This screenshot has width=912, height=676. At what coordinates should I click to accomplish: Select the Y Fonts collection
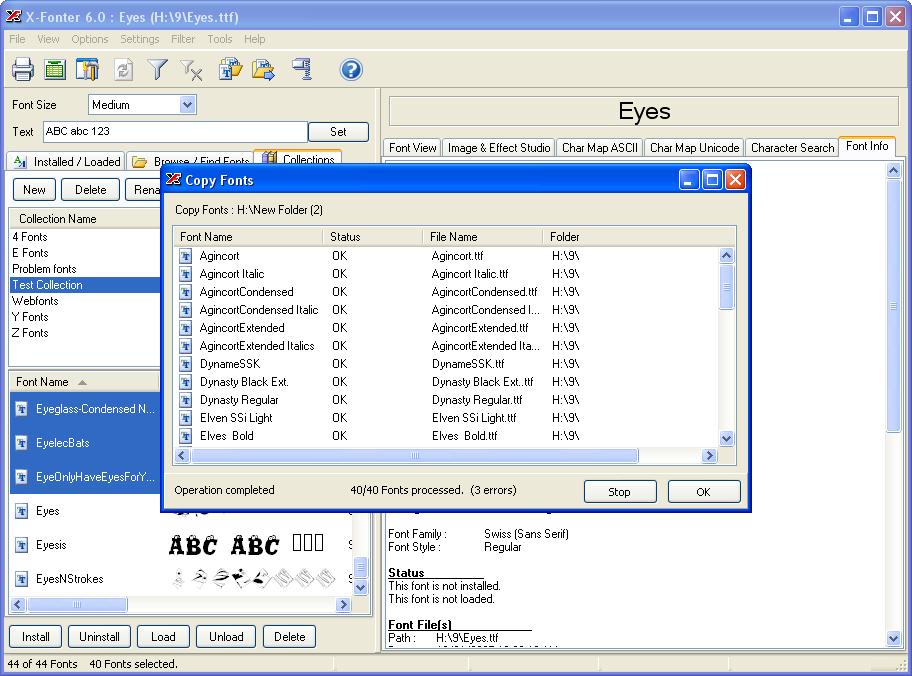(x=30, y=317)
